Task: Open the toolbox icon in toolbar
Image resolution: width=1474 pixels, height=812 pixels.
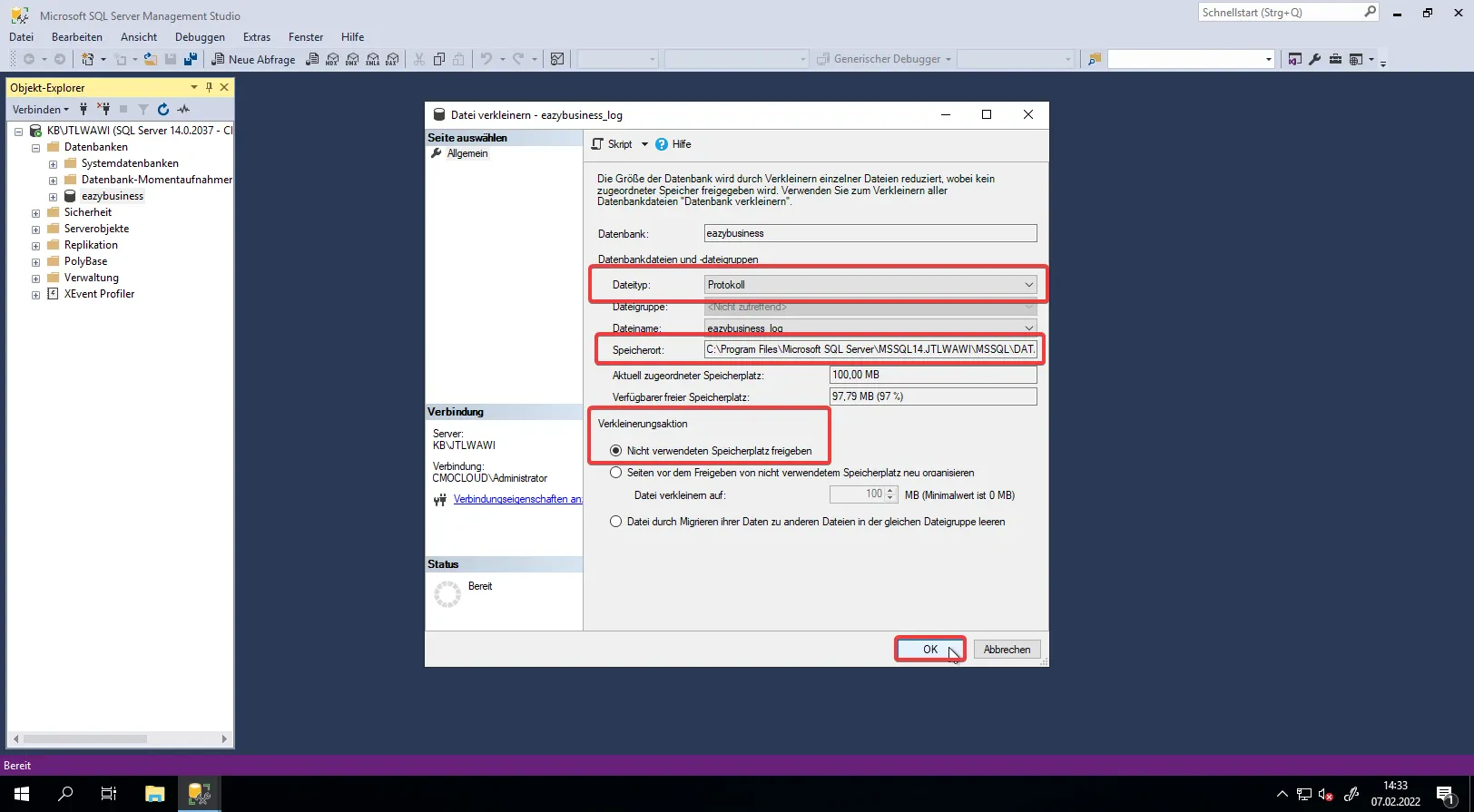Action: point(1335,59)
